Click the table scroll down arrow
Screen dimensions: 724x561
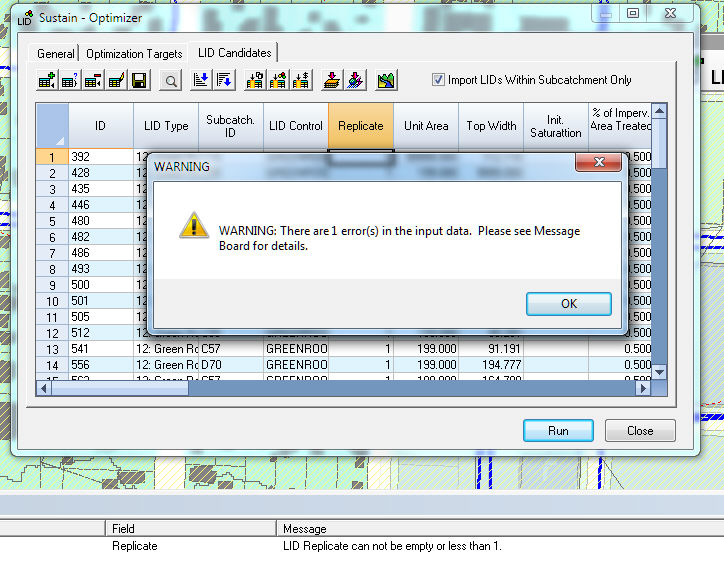(659, 372)
